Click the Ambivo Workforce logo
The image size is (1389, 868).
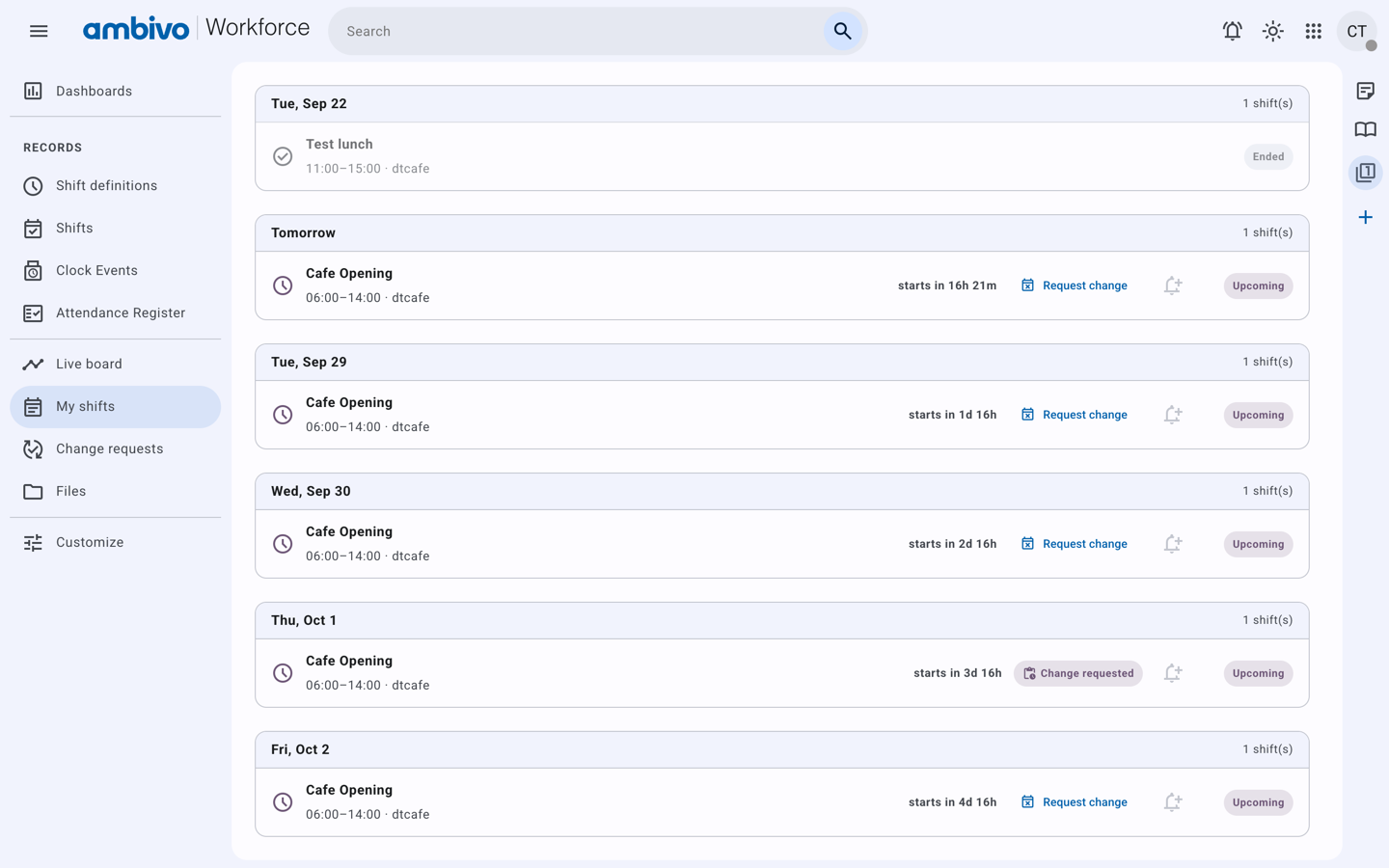click(196, 29)
